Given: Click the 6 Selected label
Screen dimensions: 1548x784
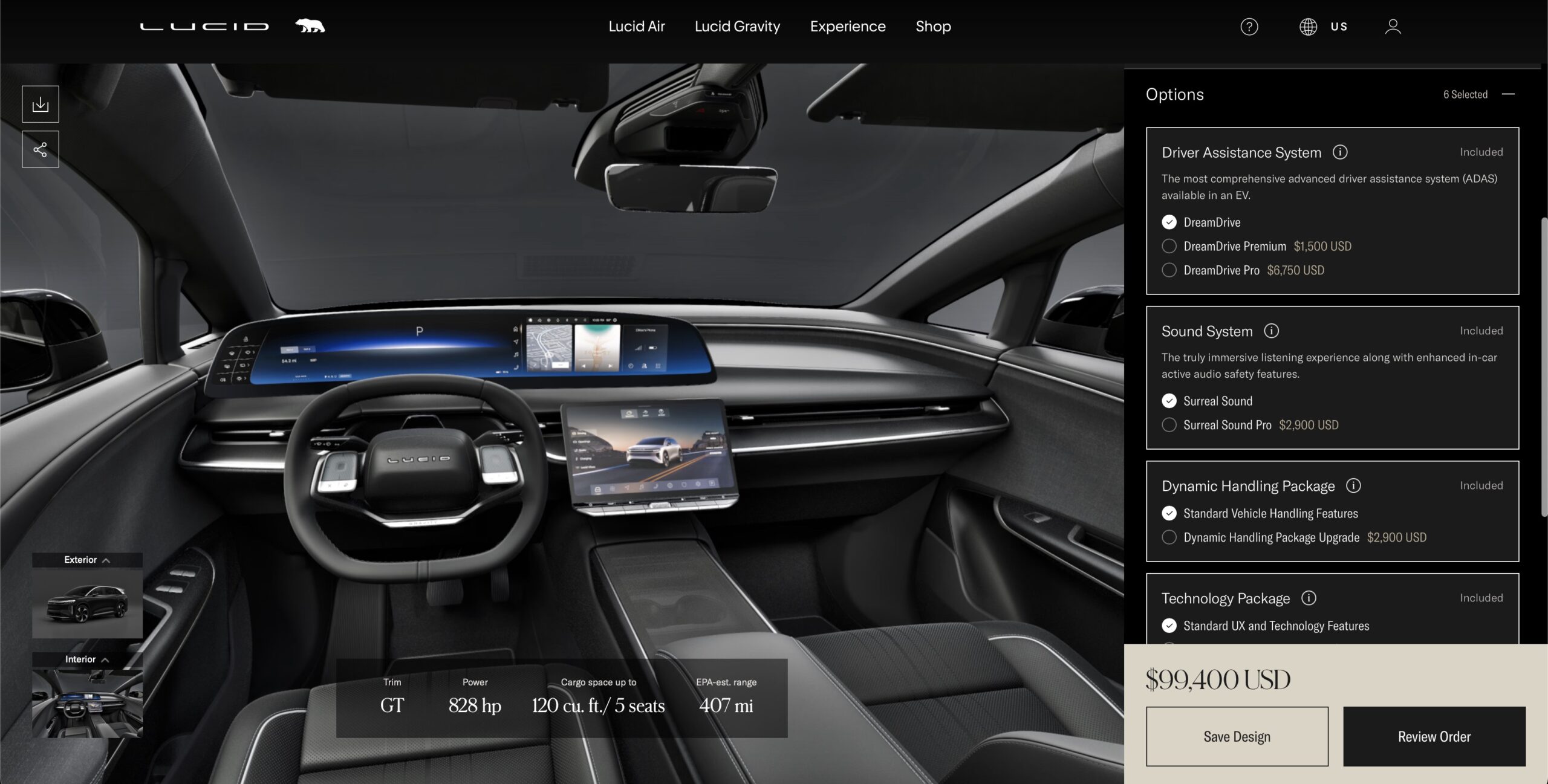Looking at the screenshot, I should point(1465,94).
